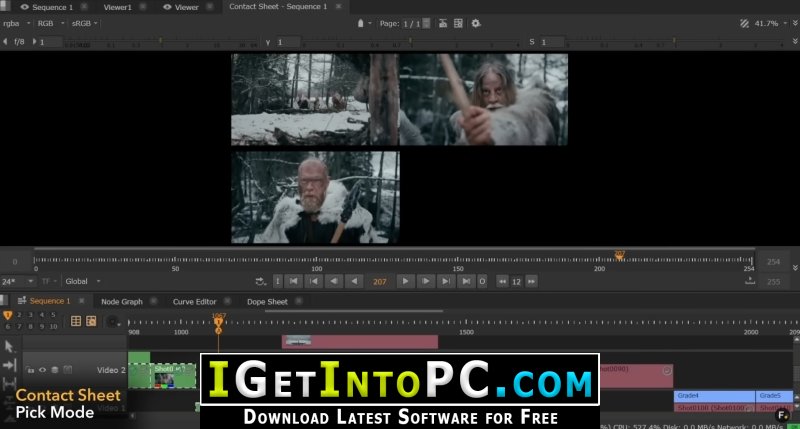The height and width of the screenshot is (429, 800).
Task: Click the contact sheet grid layout icon
Action: pos(458,23)
